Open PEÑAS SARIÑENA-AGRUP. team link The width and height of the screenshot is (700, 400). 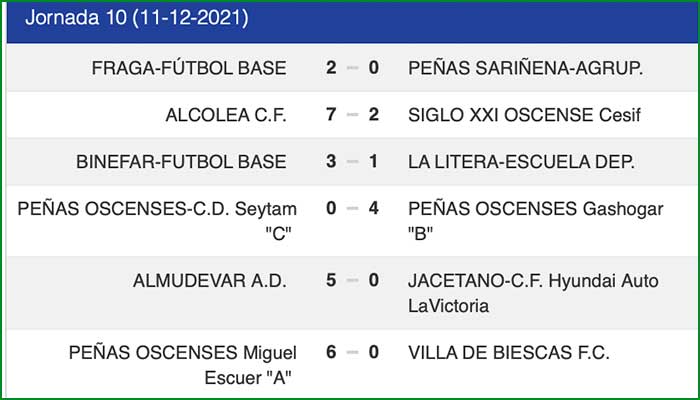(x=525, y=68)
